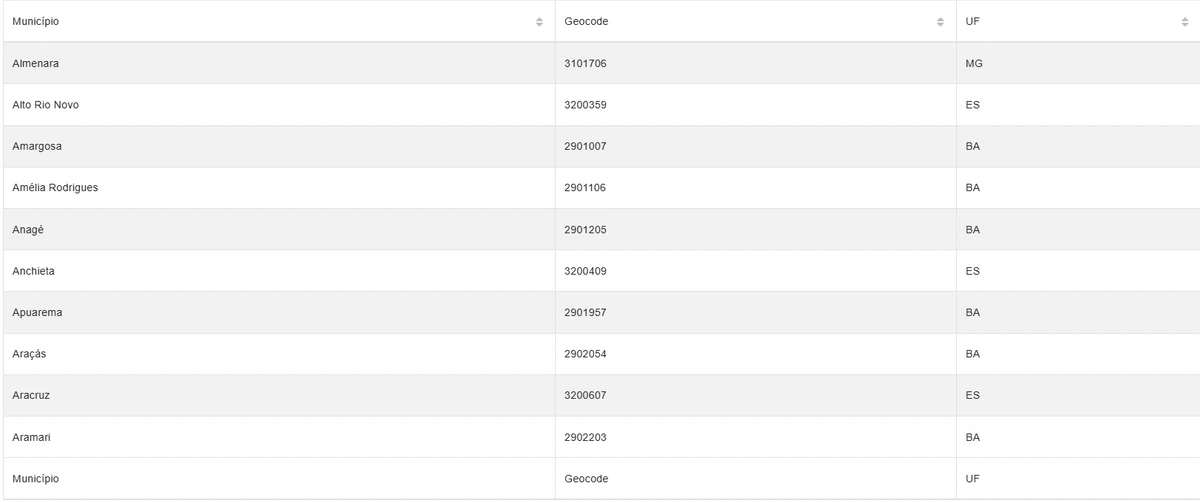This screenshot has width=1200, height=502.
Task: Select the Aracruz cell
Action: point(31,396)
